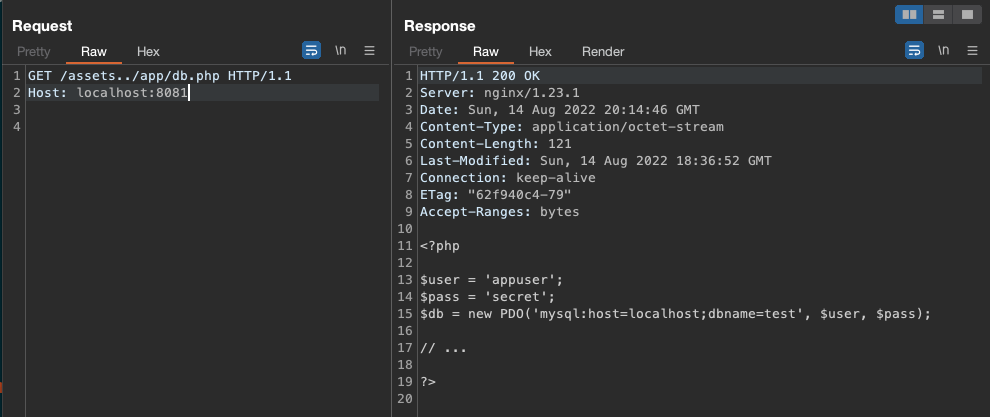The image size is (990, 417).
Task: Click the Request panel title
Action: (x=42, y=26)
